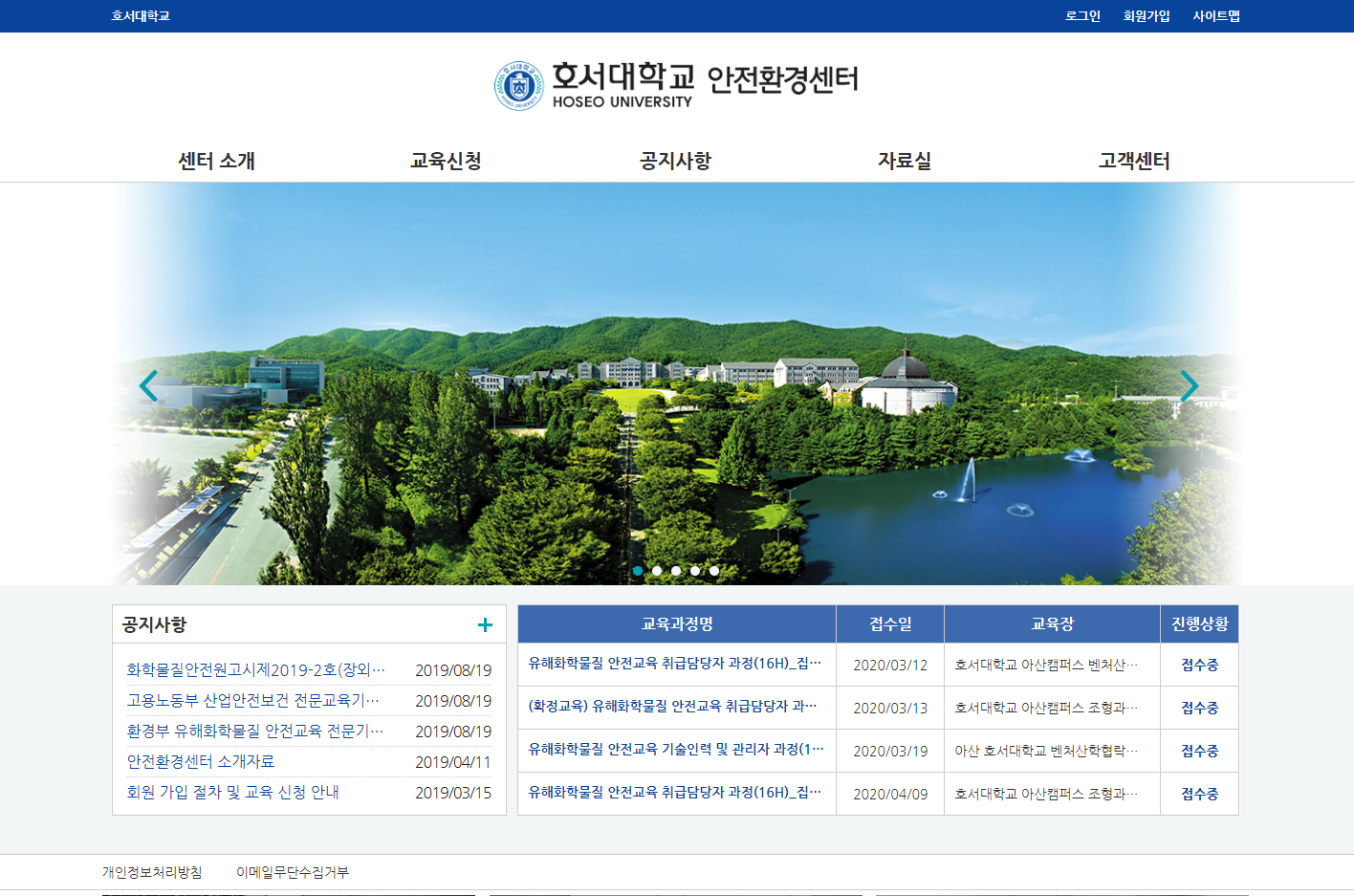Click the Hoseo University logo emblem
1354x896 pixels.
[x=518, y=86]
